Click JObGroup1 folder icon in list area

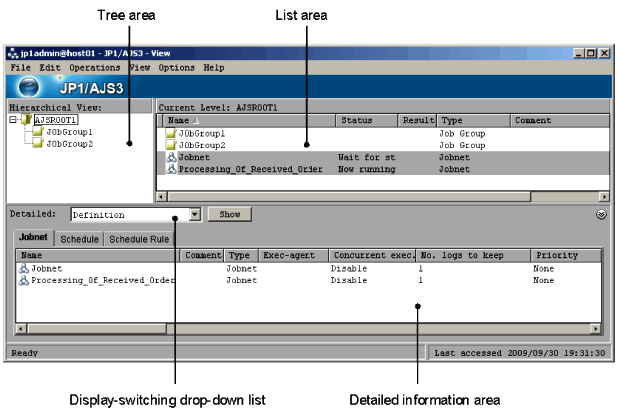171,133
